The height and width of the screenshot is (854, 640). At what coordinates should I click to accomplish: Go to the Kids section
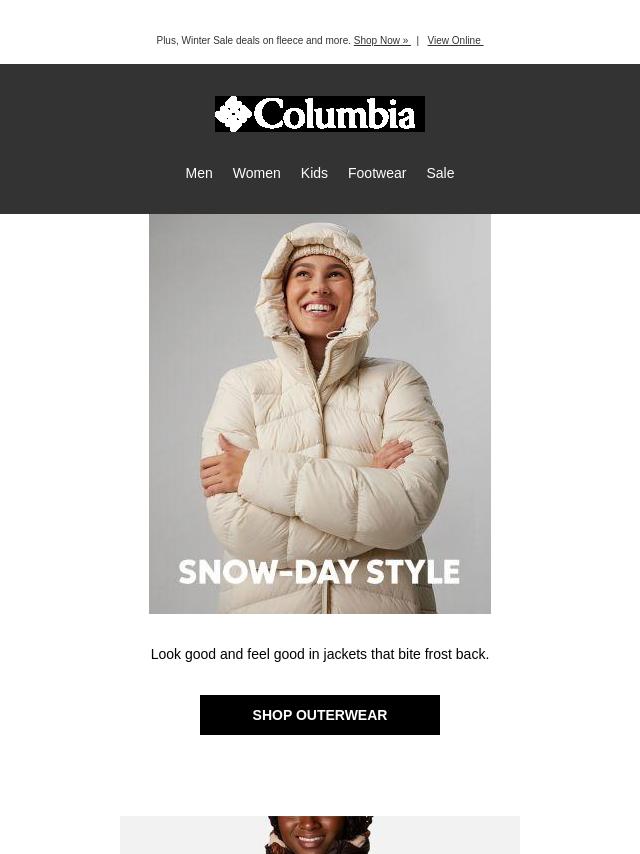click(x=314, y=173)
